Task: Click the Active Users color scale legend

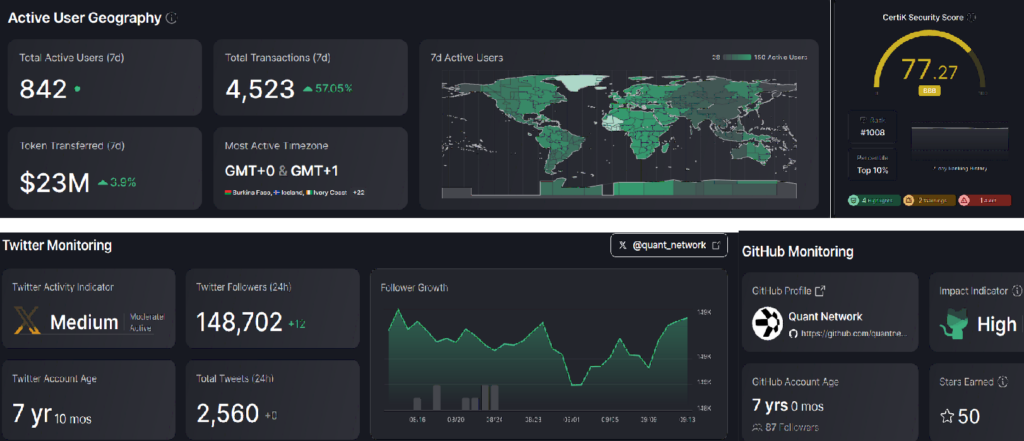Action: (737, 57)
